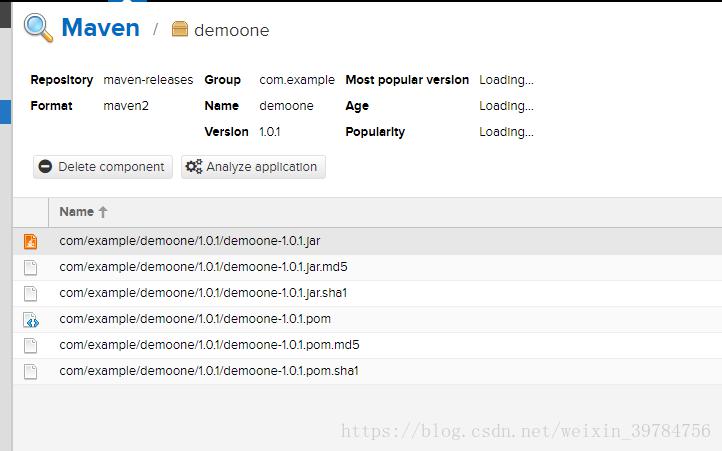Select the demoone-1.0.1.jar row

tap(367, 241)
